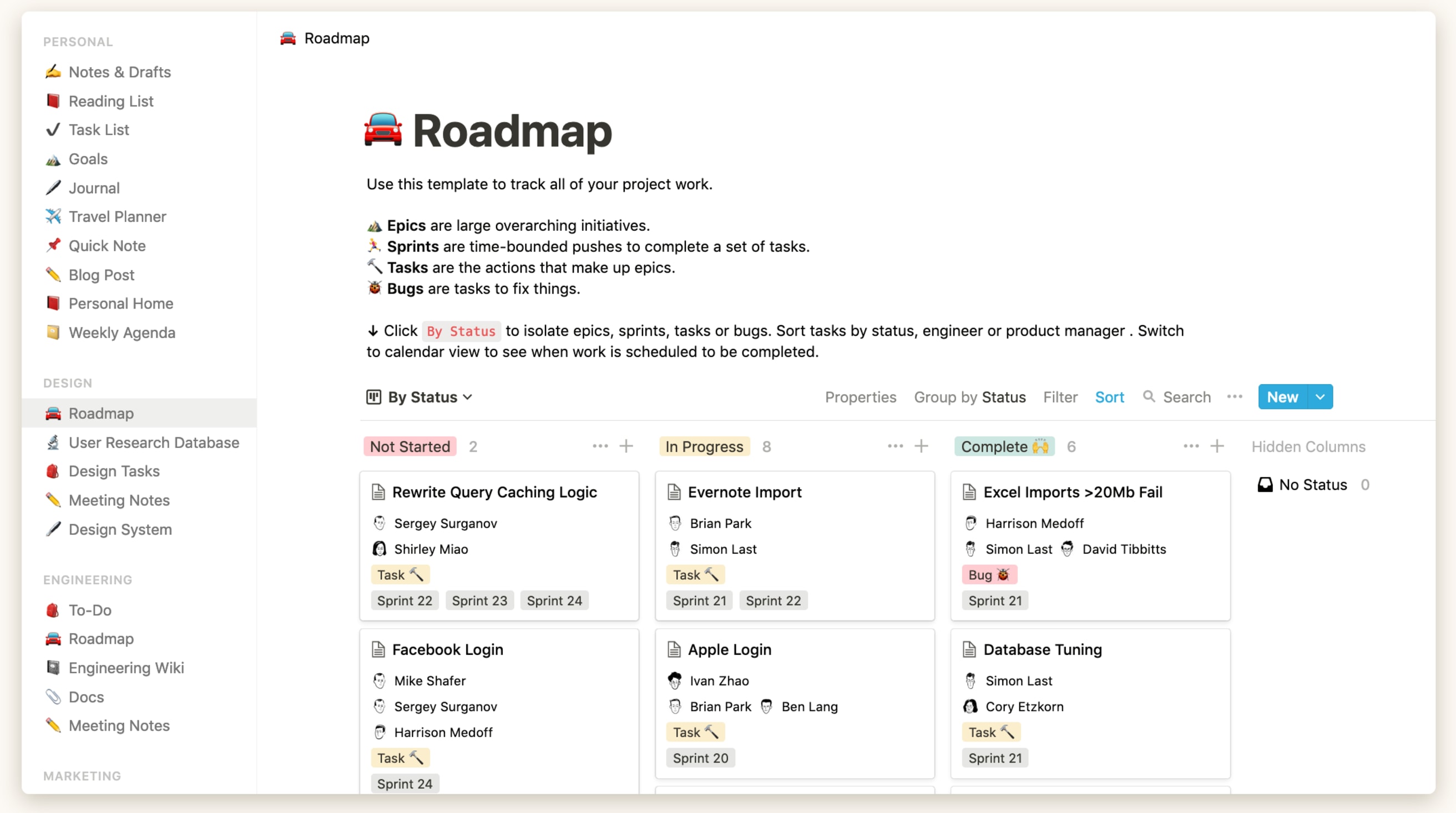Click the Quick Note rocket icon
The width and height of the screenshot is (1456, 813).
[53, 245]
